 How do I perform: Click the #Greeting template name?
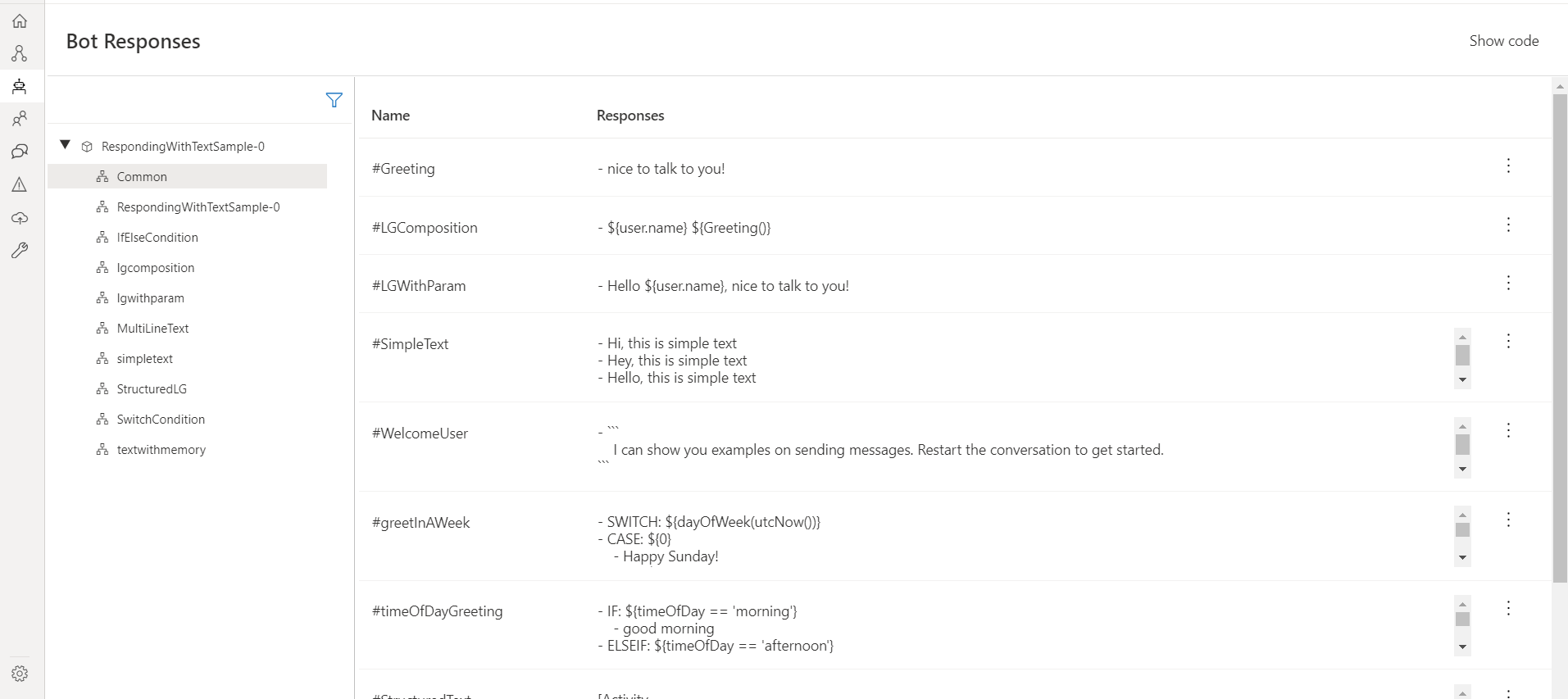403,169
